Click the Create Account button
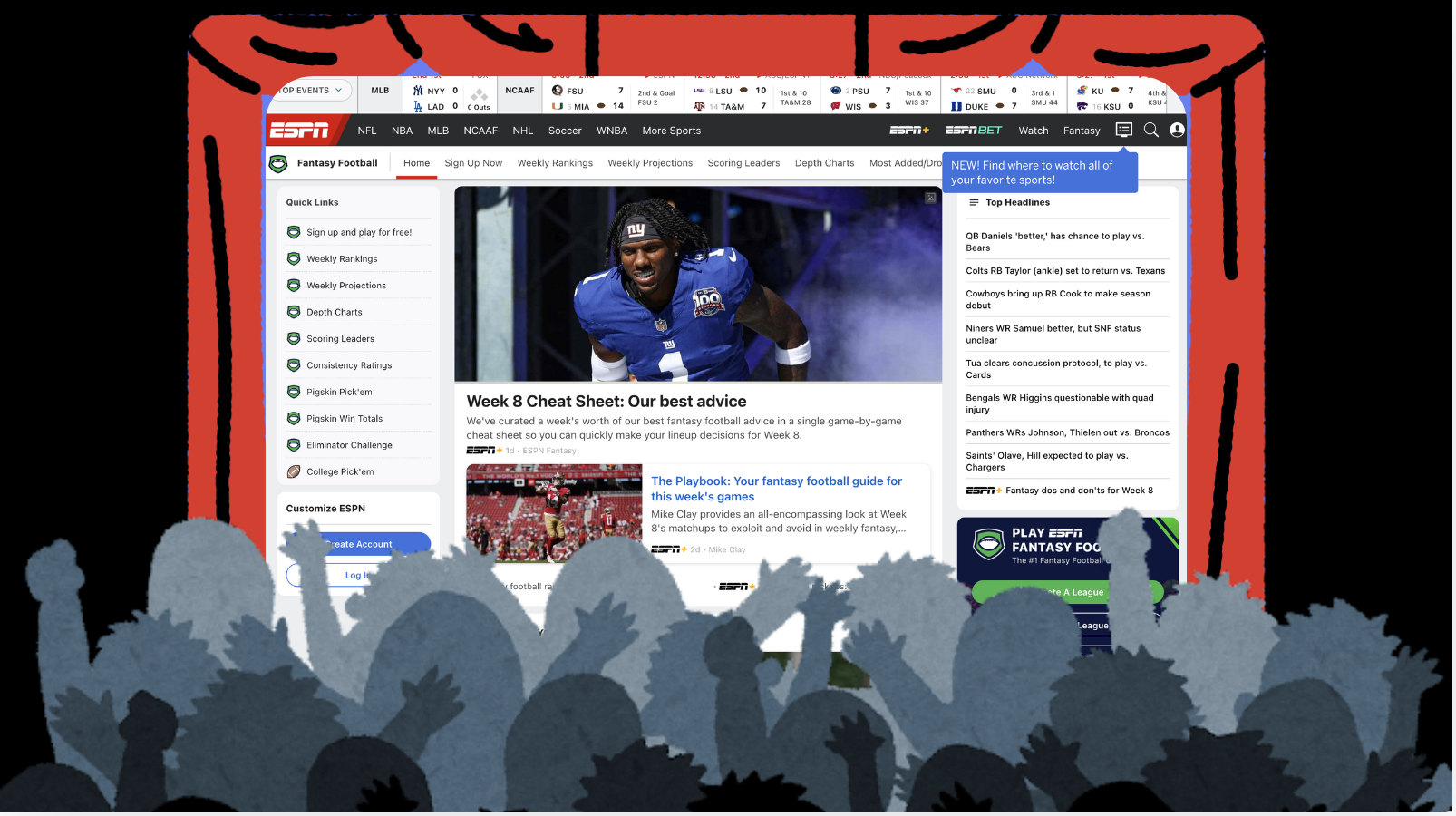 [358, 544]
